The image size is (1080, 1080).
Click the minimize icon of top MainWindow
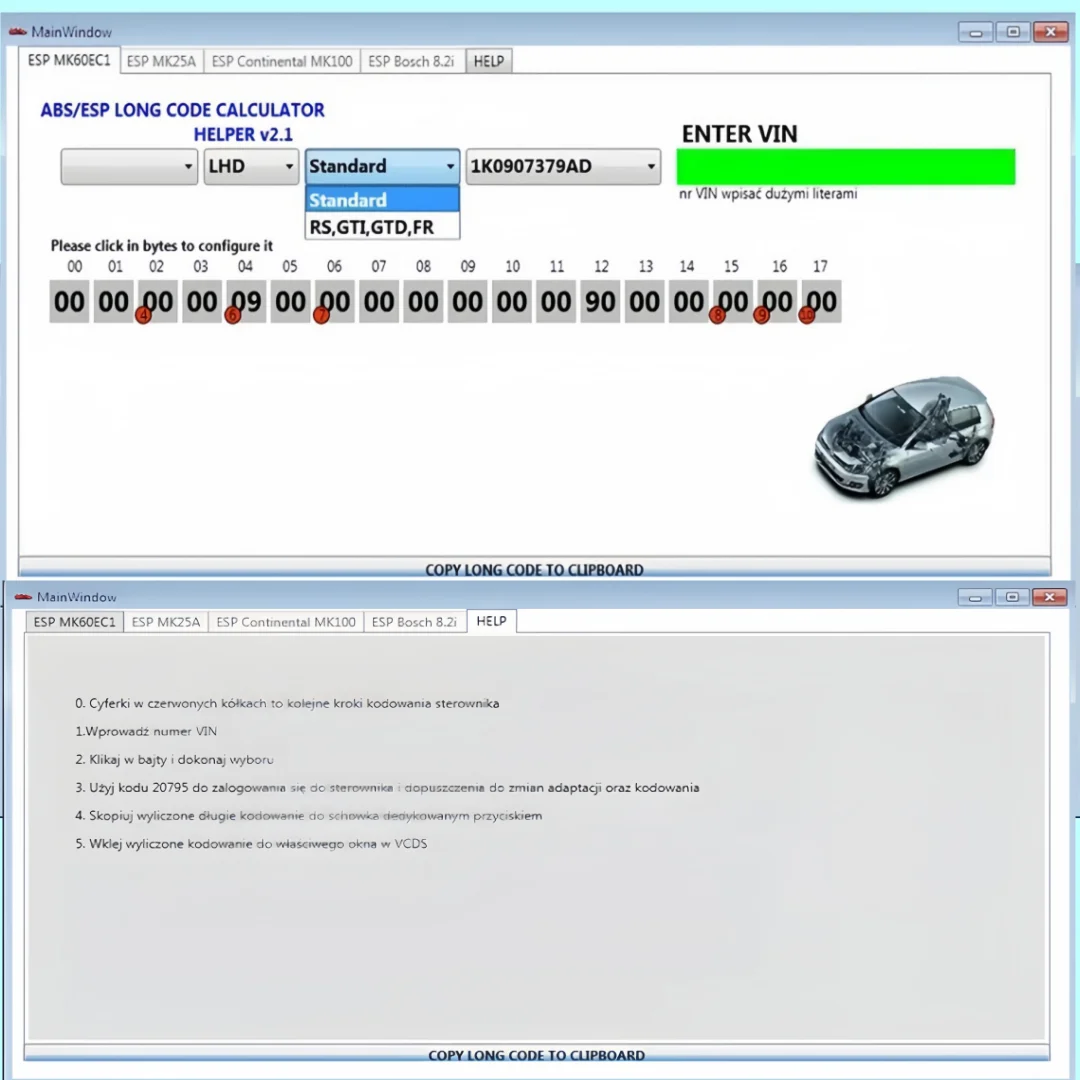tap(974, 31)
